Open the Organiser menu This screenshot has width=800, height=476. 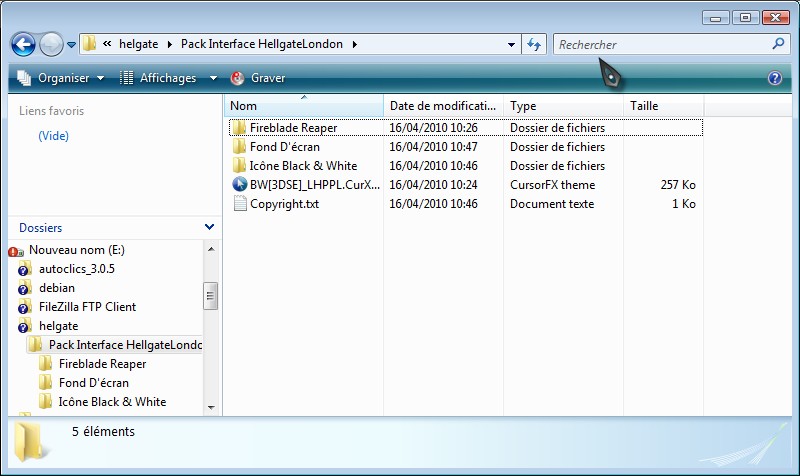coord(61,78)
